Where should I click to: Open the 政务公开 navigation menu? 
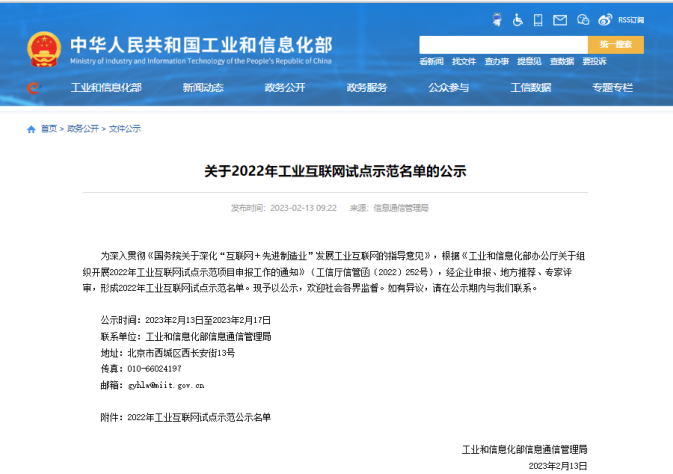[285, 88]
